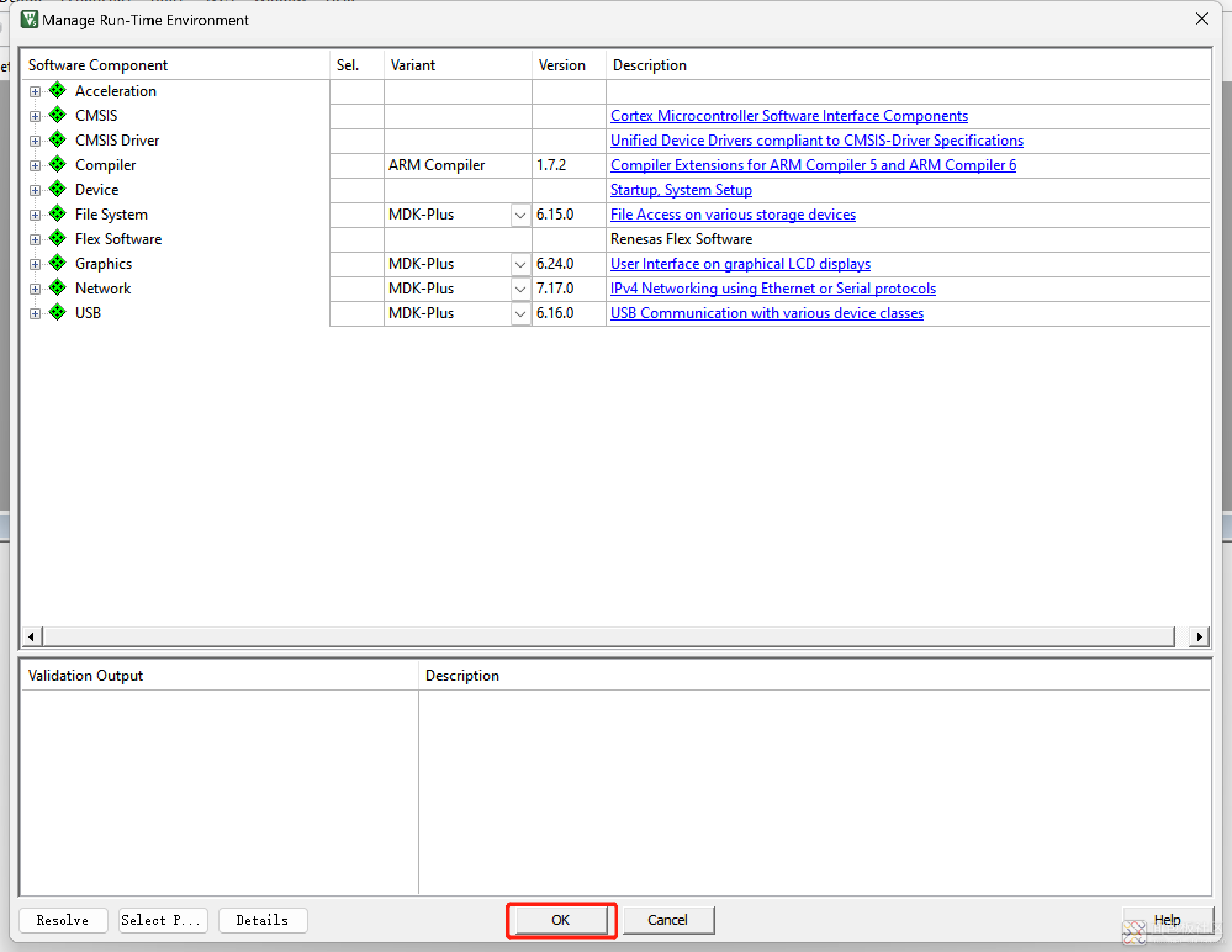
Task: Open Unified Device Drivers CMSIS-Driver link
Action: (x=817, y=141)
